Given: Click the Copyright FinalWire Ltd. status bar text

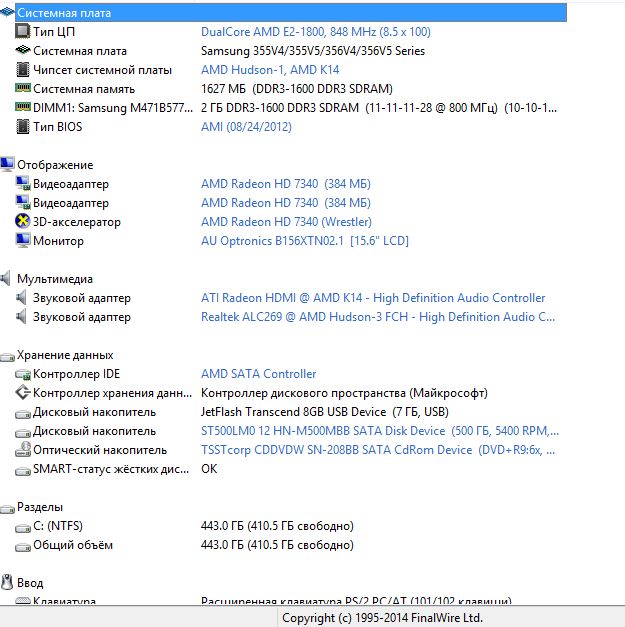Looking at the screenshot, I should (382, 618).
